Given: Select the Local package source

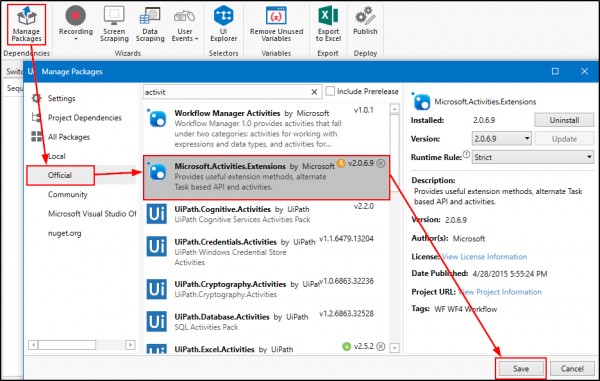Looking at the screenshot, I should coord(57,156).
